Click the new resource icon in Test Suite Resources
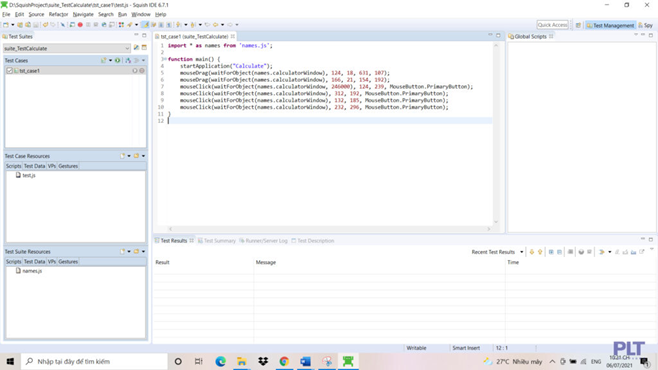658x370 pixels. click(123, 252)
